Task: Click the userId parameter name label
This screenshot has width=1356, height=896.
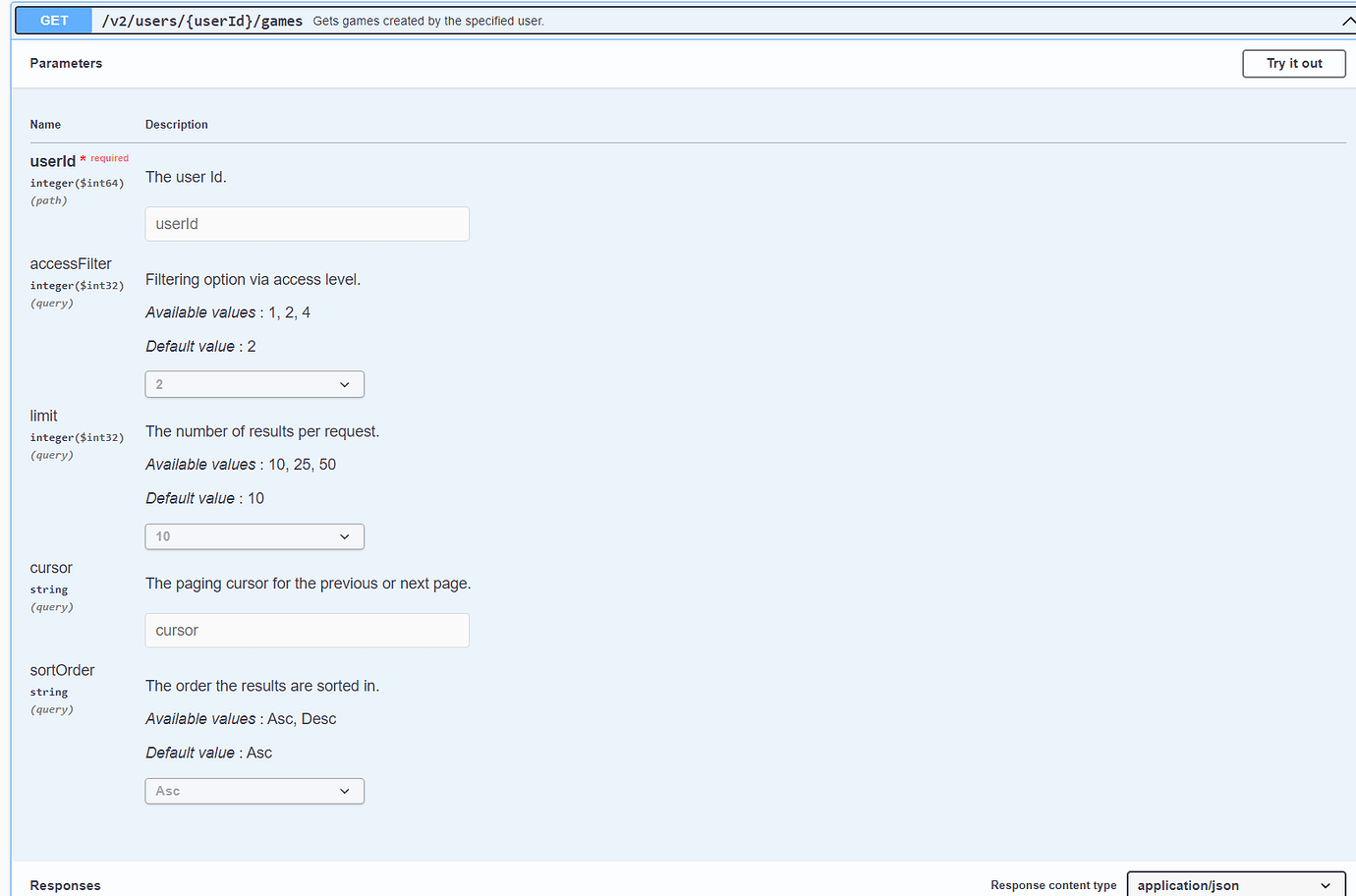Action: [53, 161]
